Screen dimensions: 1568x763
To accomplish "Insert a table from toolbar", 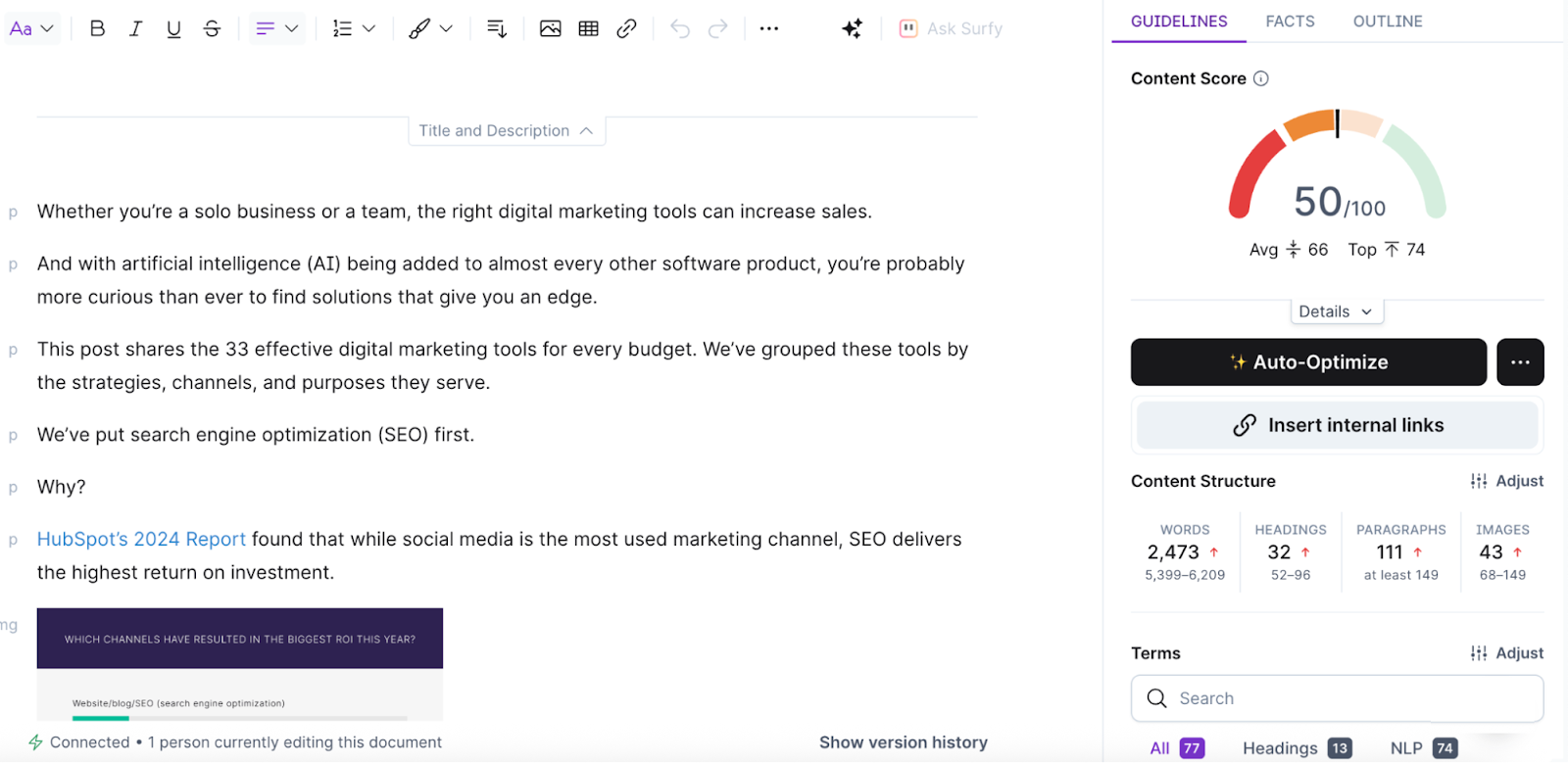I will pyautogui.click(x=588, y=28).
